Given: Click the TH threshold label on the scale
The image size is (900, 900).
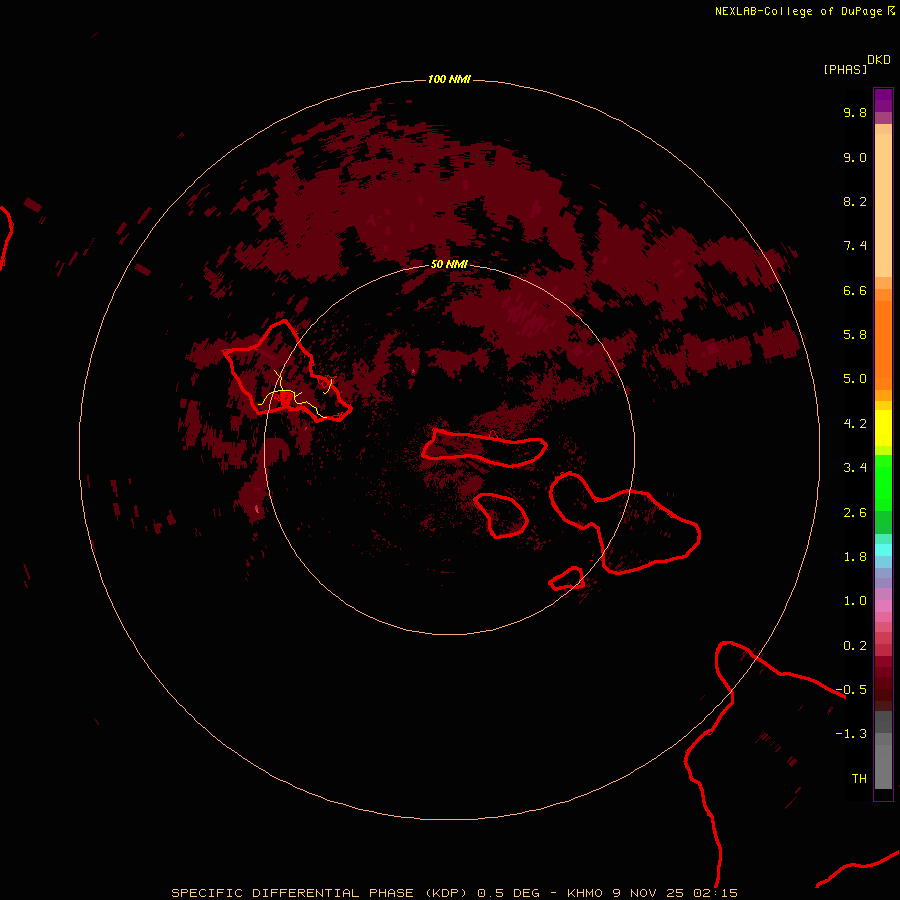Looking at the screenshot, I should (x=859, y=779).
